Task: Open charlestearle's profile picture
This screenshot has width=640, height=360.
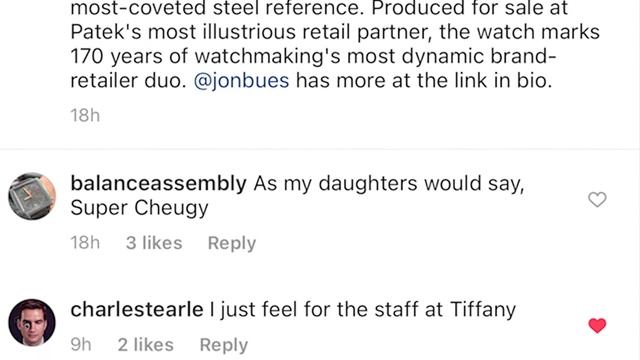Action: tap(32, 322)
